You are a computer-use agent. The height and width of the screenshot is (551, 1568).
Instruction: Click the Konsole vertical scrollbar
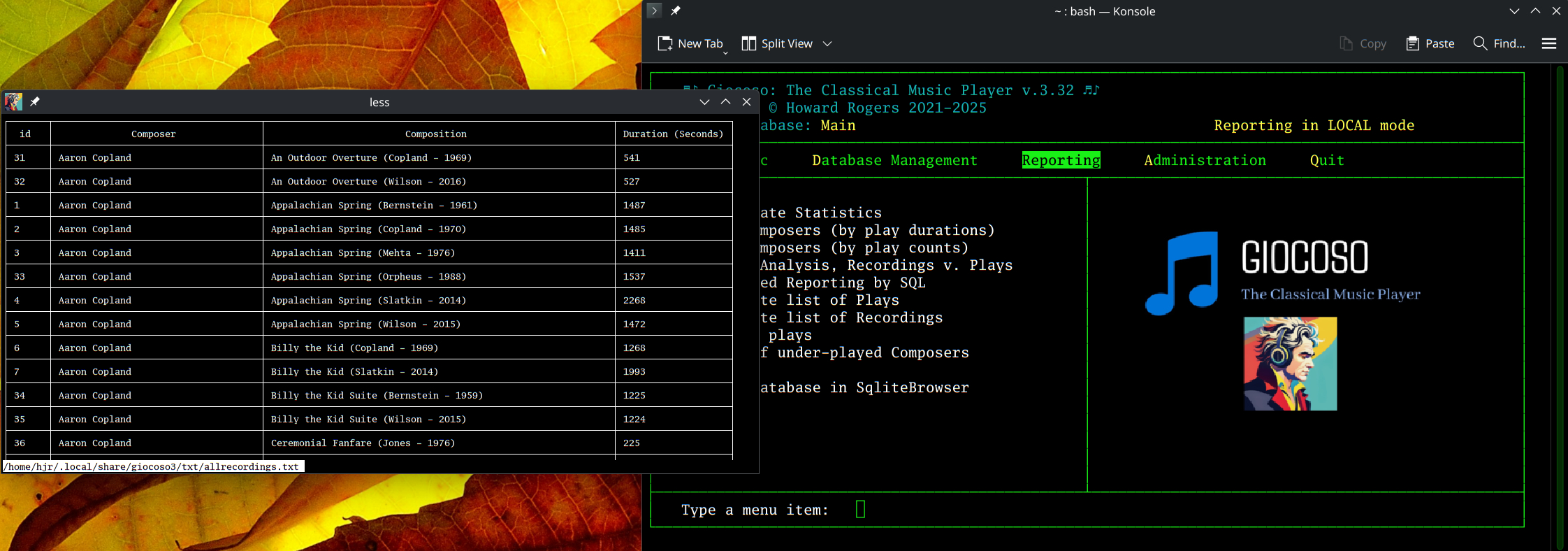[1560, 308]
